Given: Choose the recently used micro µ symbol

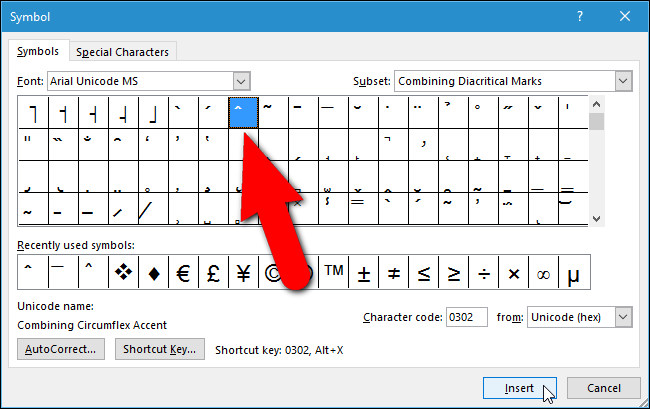Looking at the screenshot, I should tap(574, 272).
